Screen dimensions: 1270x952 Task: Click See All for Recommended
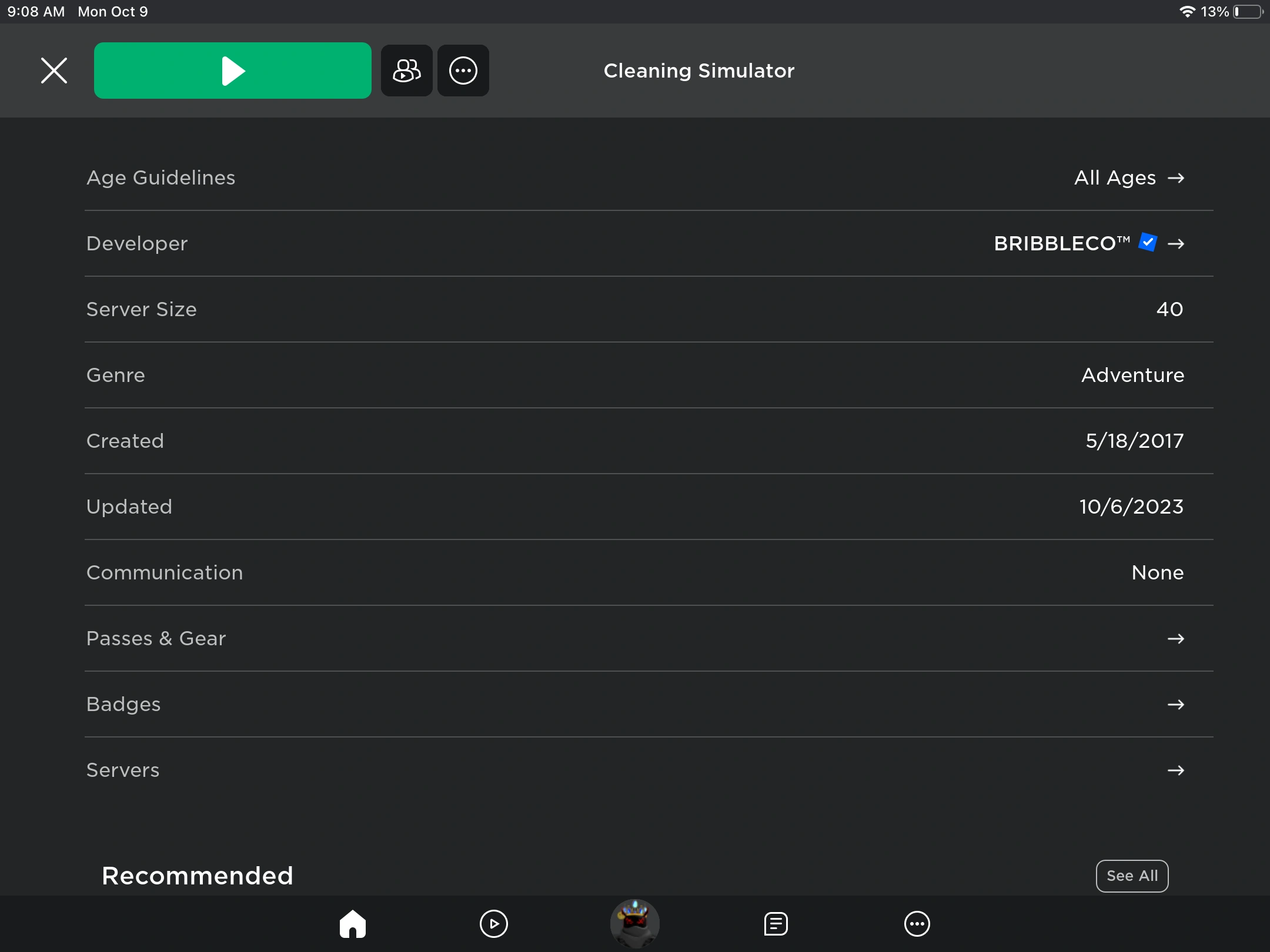[x=1132, y=876]
